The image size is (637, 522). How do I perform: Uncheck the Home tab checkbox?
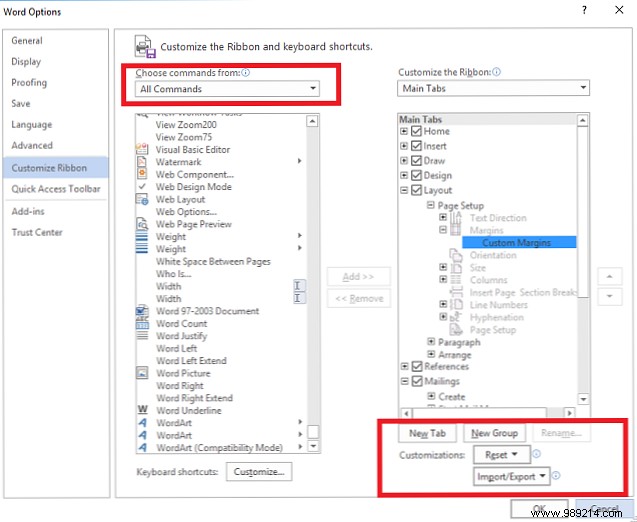coord(416,131)
